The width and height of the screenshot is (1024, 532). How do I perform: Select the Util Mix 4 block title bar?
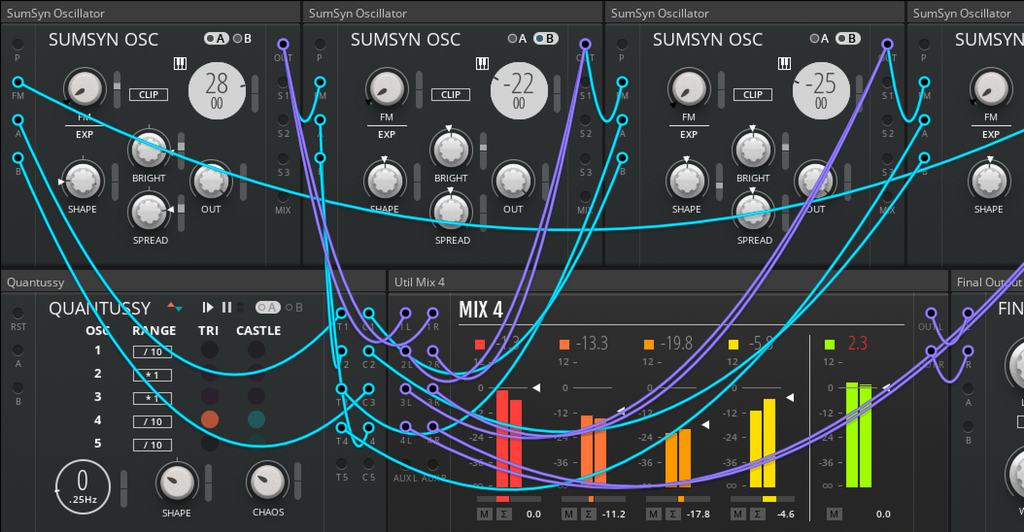[x=668, y=282]
